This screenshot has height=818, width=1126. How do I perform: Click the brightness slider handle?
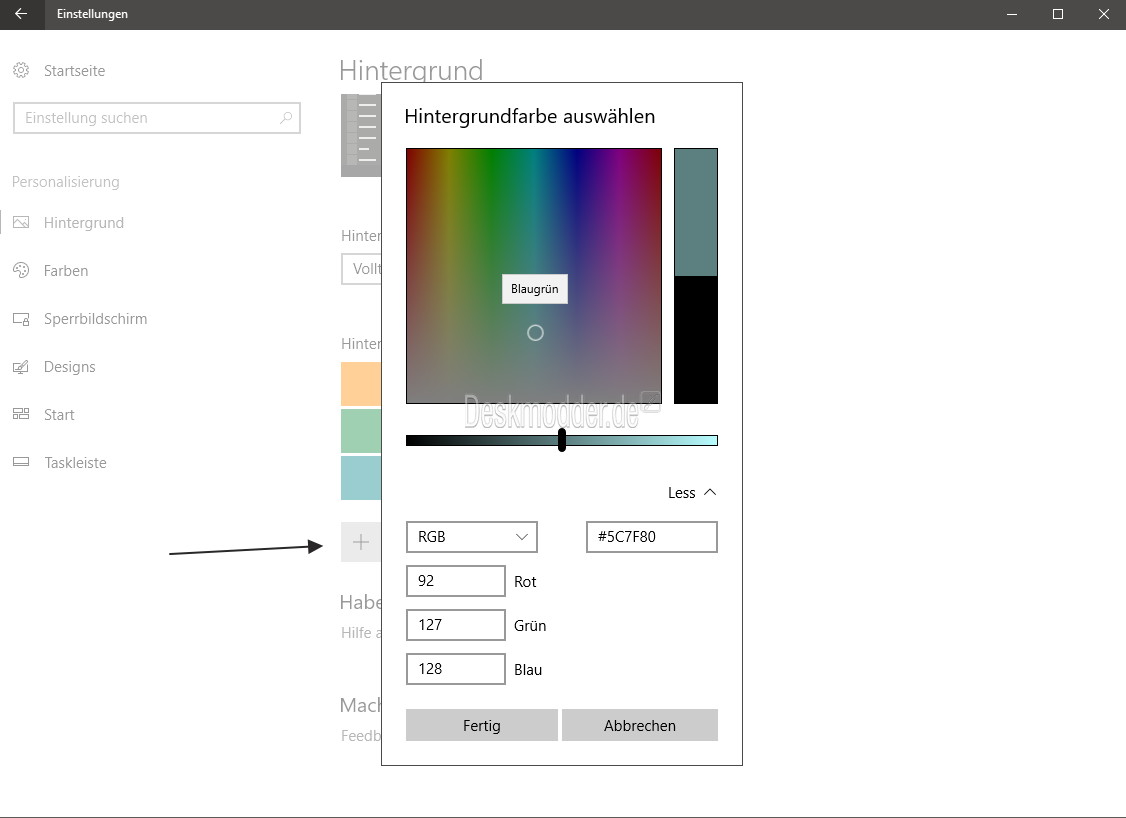click(x=562, y=440)
